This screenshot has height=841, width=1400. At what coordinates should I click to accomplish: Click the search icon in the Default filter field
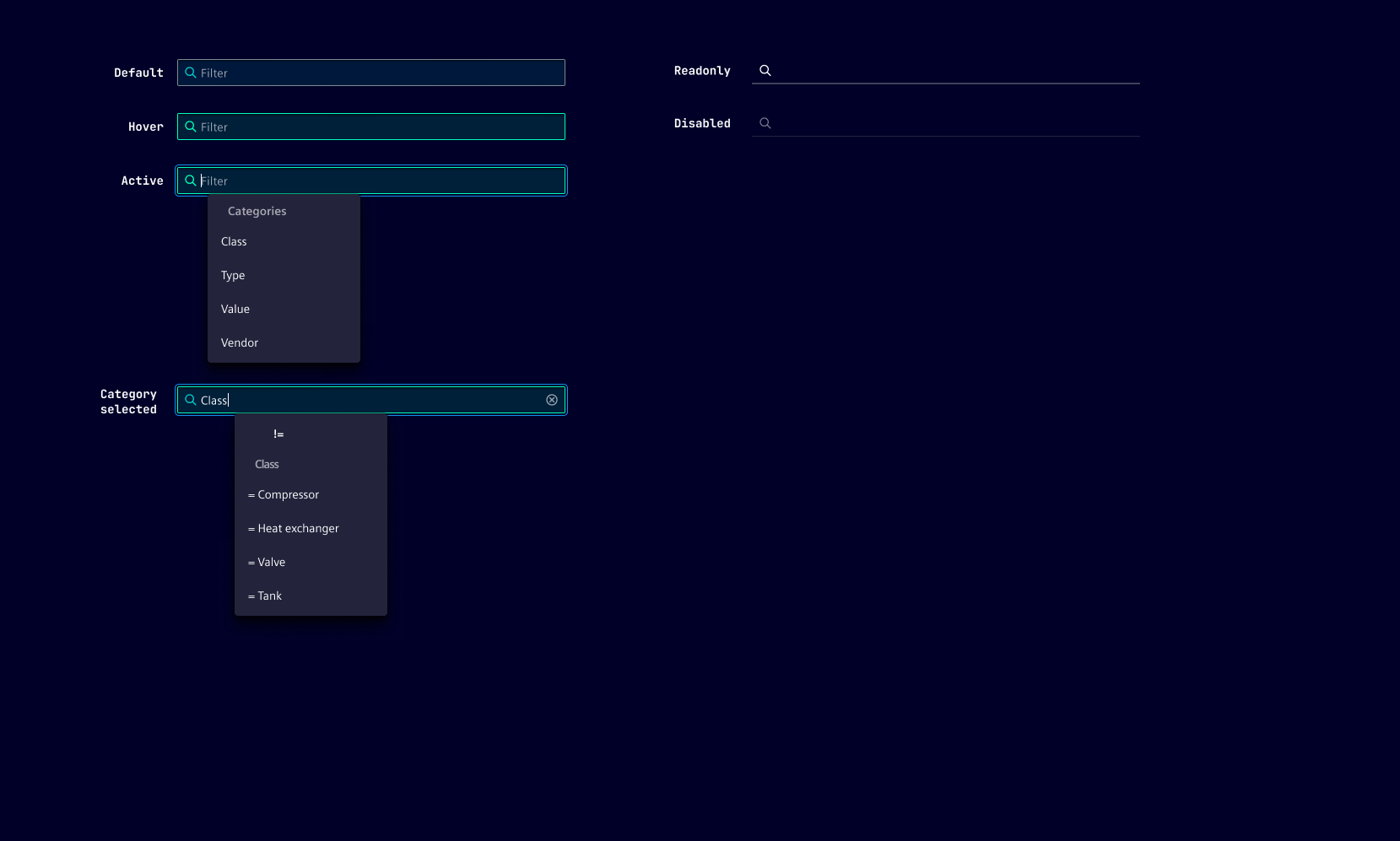191,73
